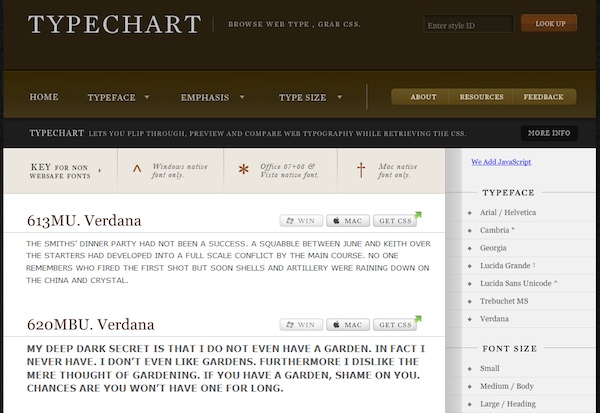The width and height of the screenshot is (600, 413).
Task: Click the We Add JavaScript link
Action: point(501,161)
